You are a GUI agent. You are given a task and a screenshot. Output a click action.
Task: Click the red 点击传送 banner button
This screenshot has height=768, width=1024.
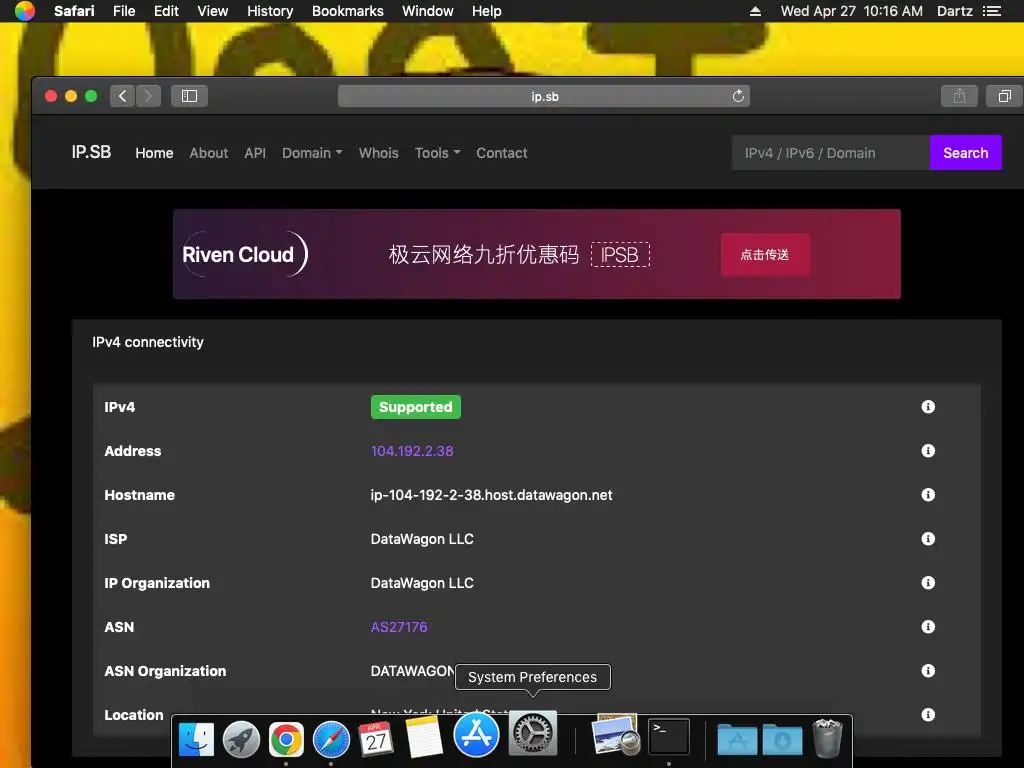pyautogui.click(x=765, y=255)
